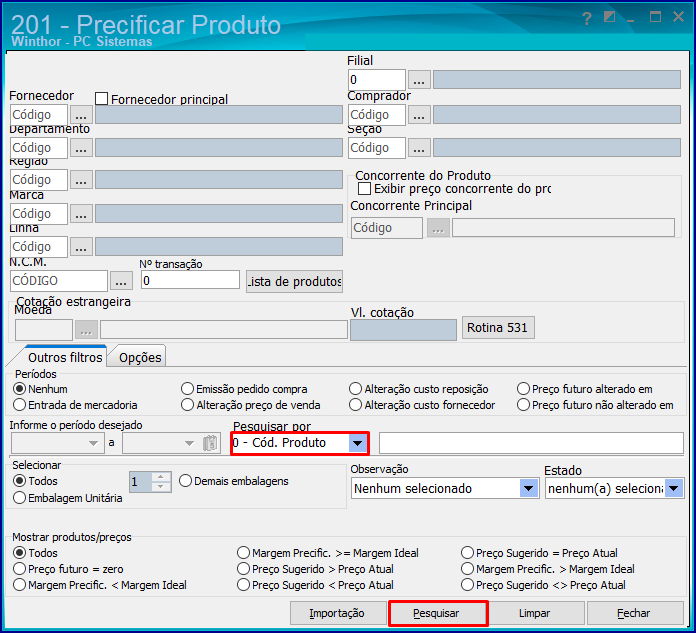Select Emissão pedido compra period
The width and height of the screenshot is (696, 633).
tap(187, 389)
